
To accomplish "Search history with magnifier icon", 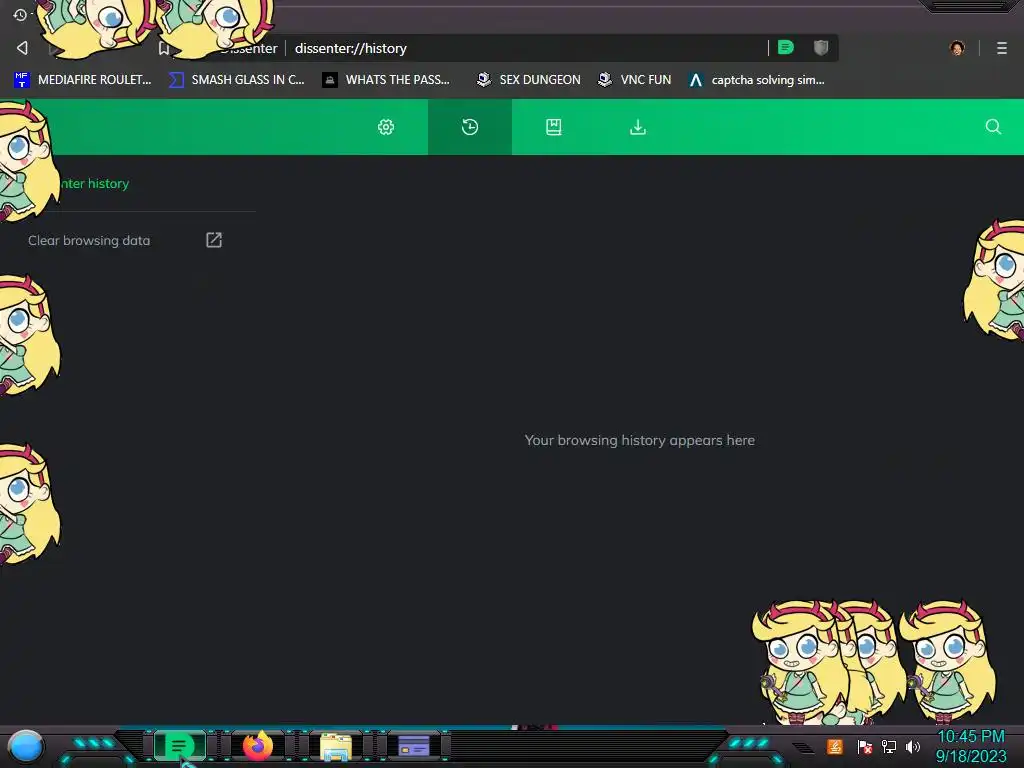I will coord(993,127).
